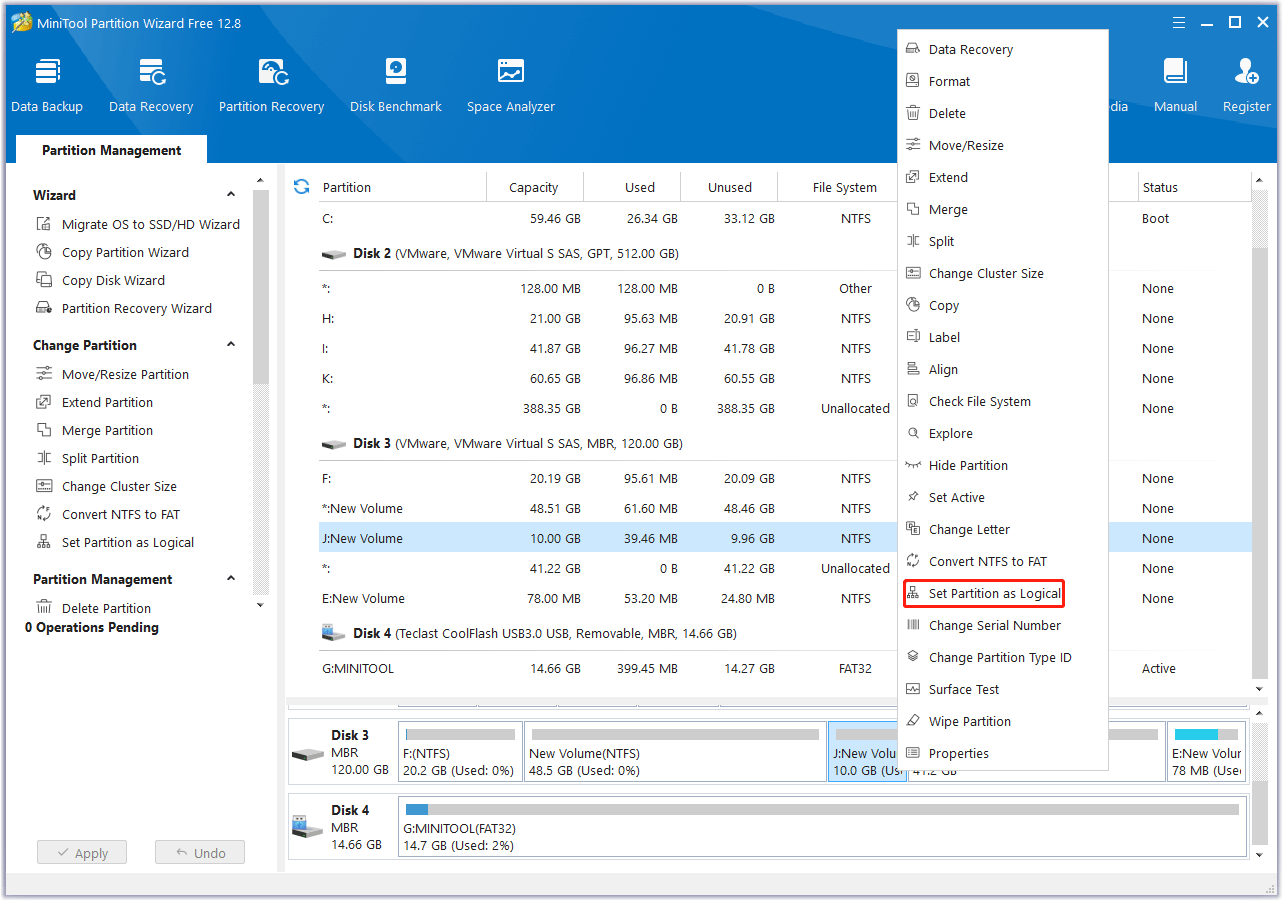Open the Space Analyzer tool

tap(510, 82)
